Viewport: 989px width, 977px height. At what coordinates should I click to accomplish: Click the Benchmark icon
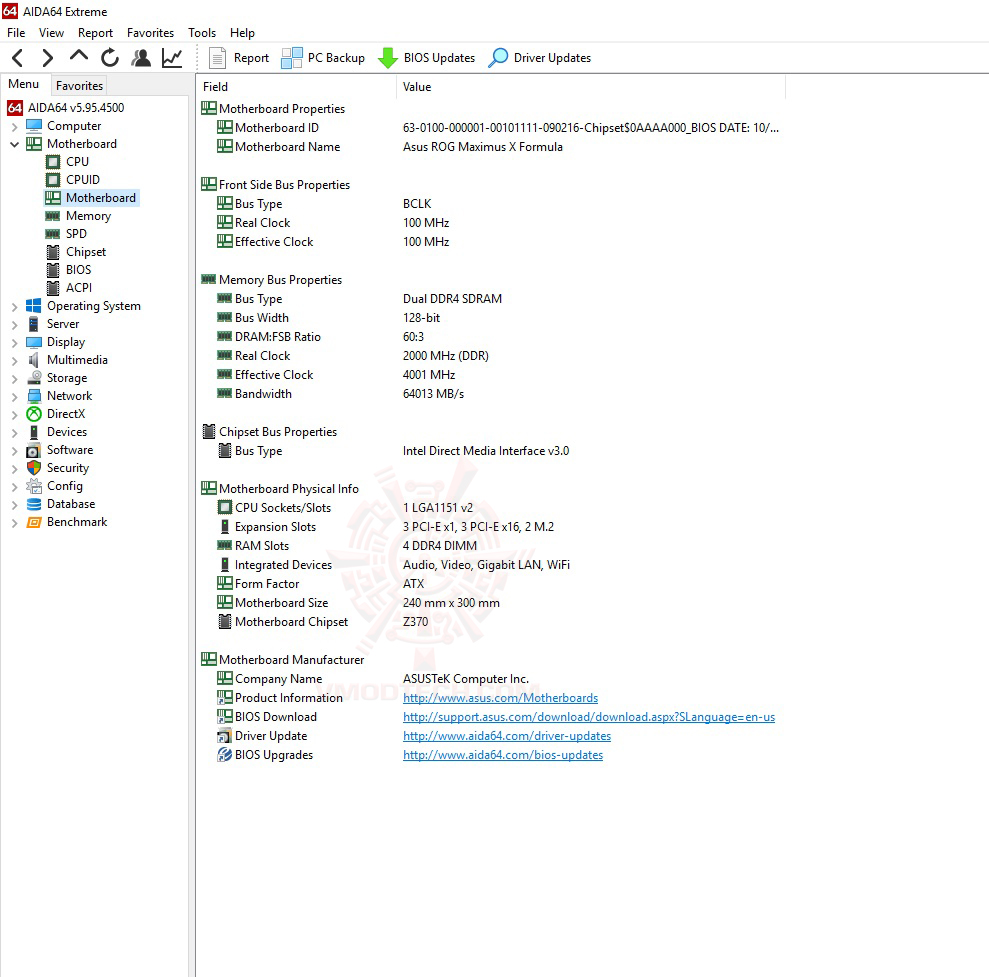click(33, 522)
